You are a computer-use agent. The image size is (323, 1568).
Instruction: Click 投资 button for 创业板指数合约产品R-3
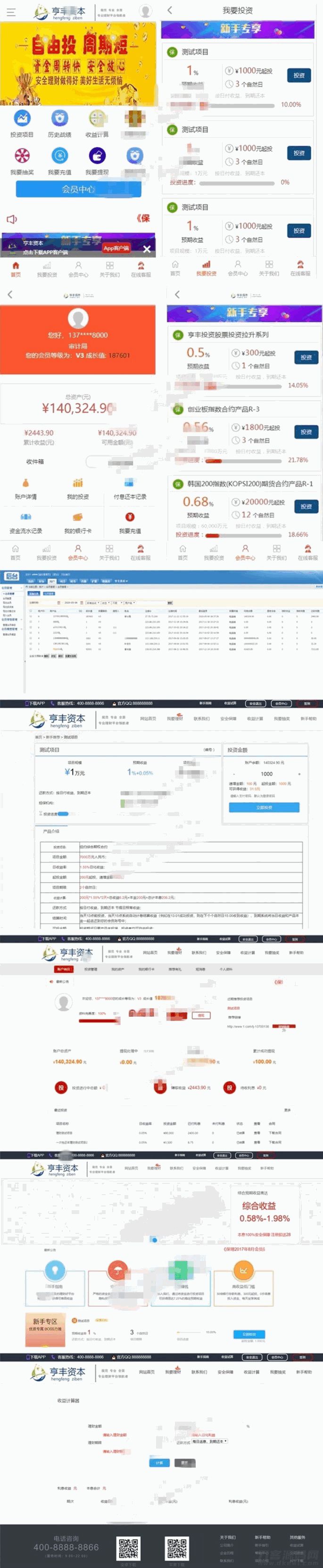pos(306,431)
